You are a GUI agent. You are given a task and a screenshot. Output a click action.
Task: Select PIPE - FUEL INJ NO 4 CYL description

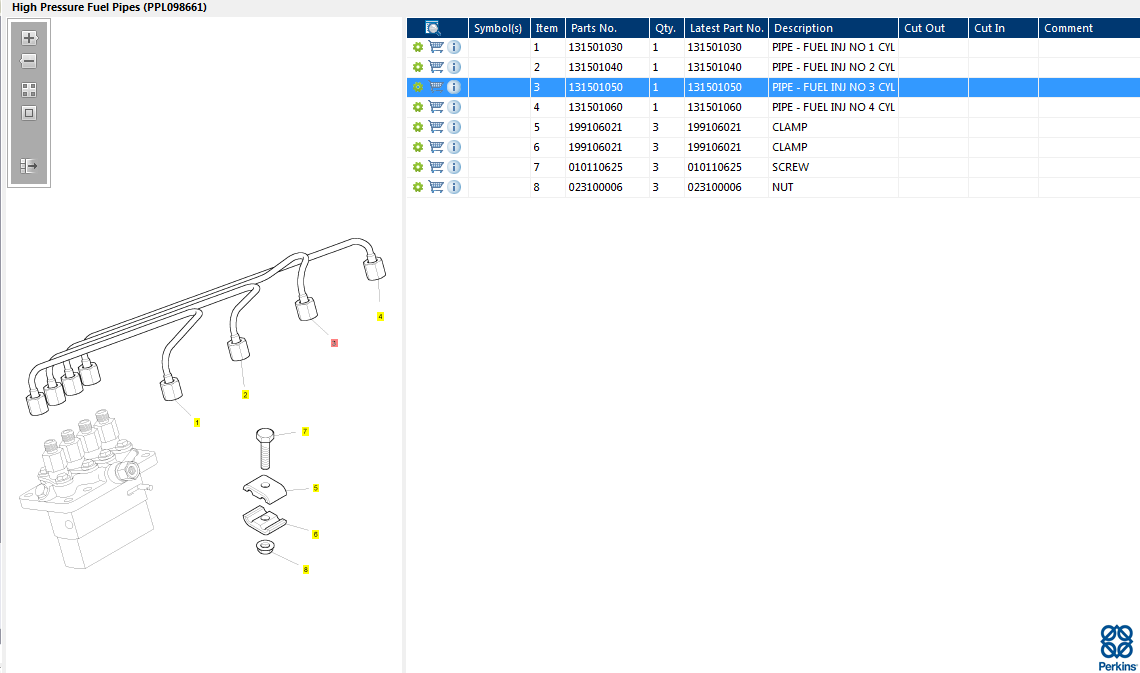click(x=833, y=107)
